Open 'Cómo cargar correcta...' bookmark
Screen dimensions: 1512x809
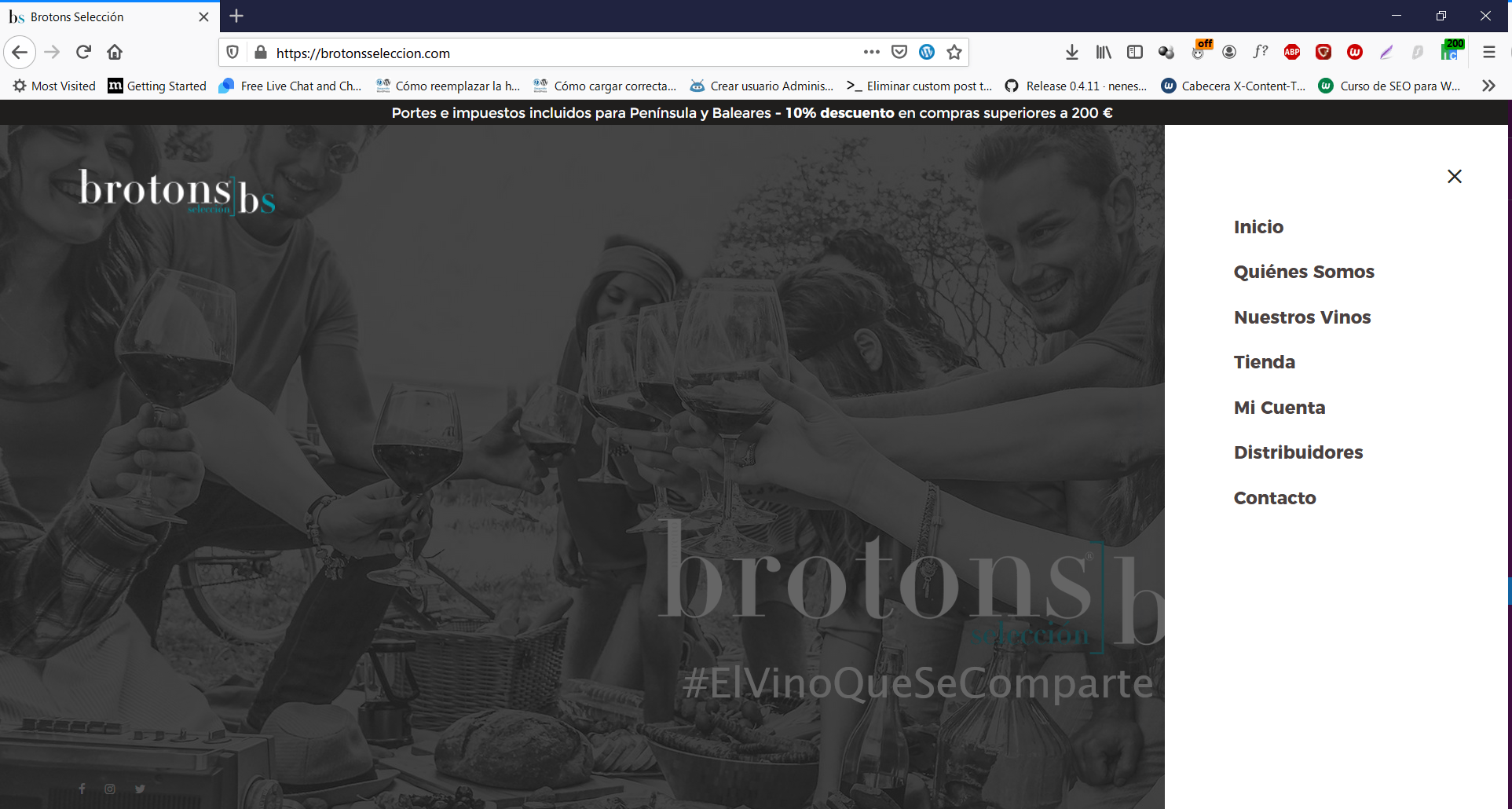(x=605, y=86)
